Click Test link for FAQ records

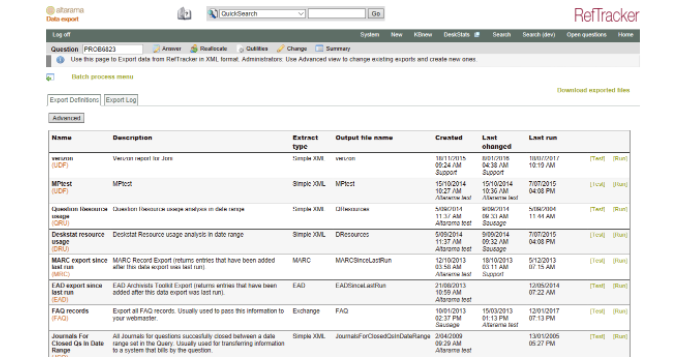click(x=597, y=311)
